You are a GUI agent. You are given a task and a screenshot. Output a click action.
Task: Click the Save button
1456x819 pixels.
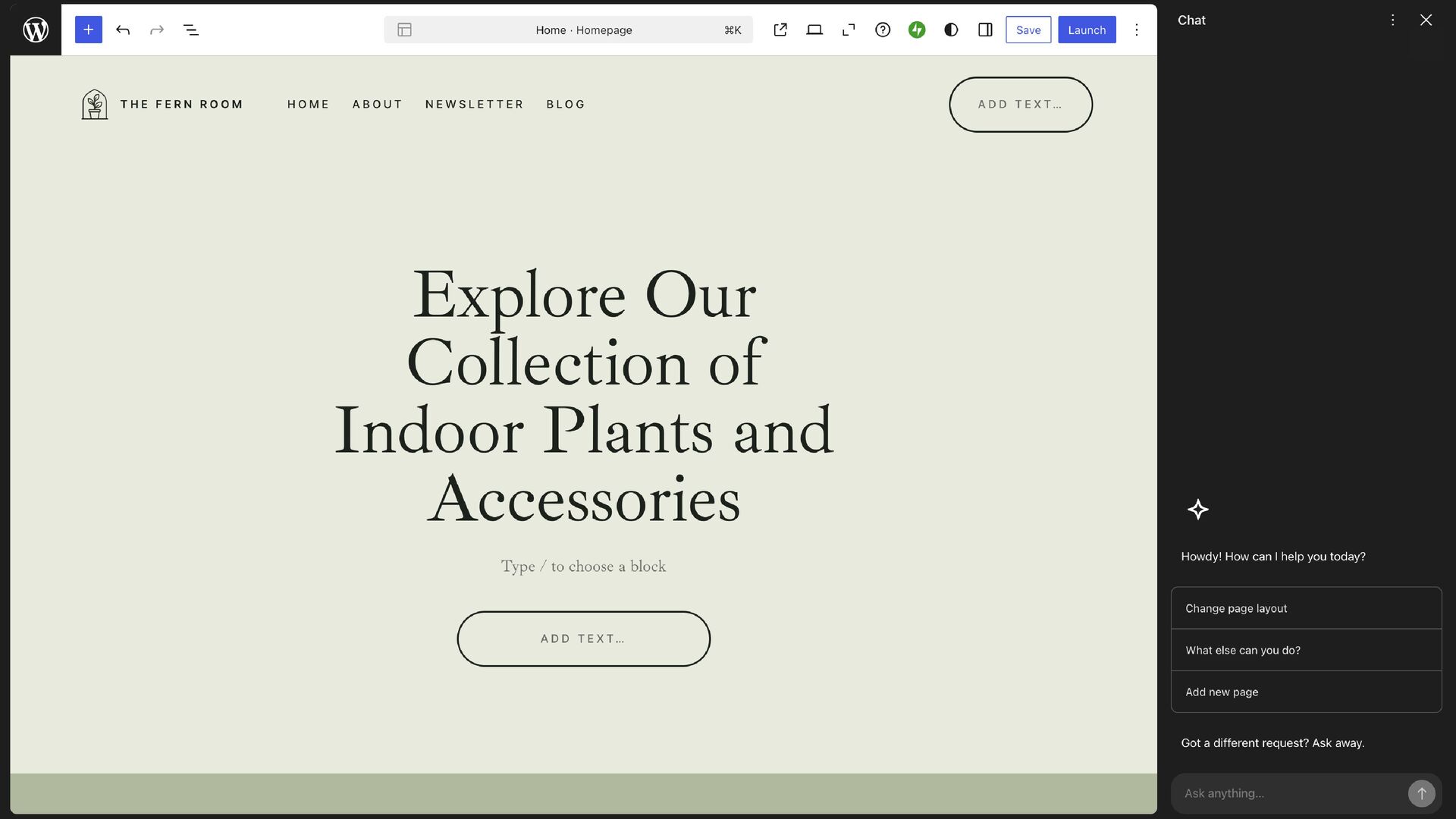[1028, 30]
